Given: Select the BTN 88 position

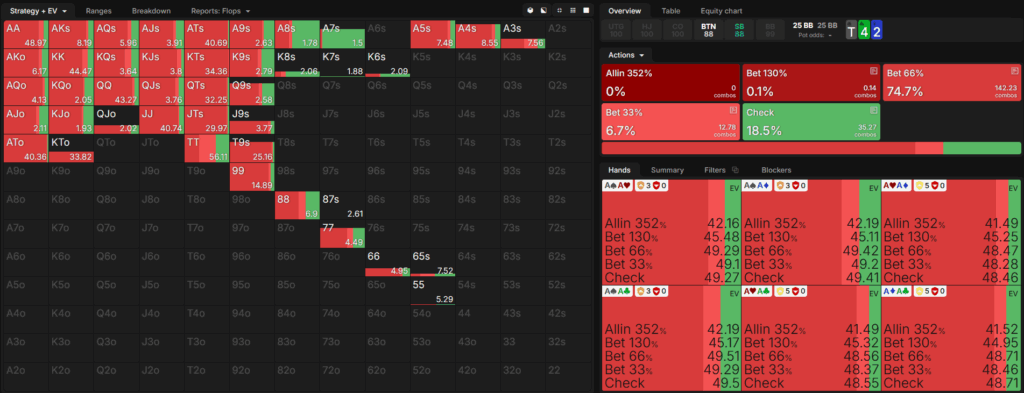Looking at the screenshot, I should click(708, 30).
